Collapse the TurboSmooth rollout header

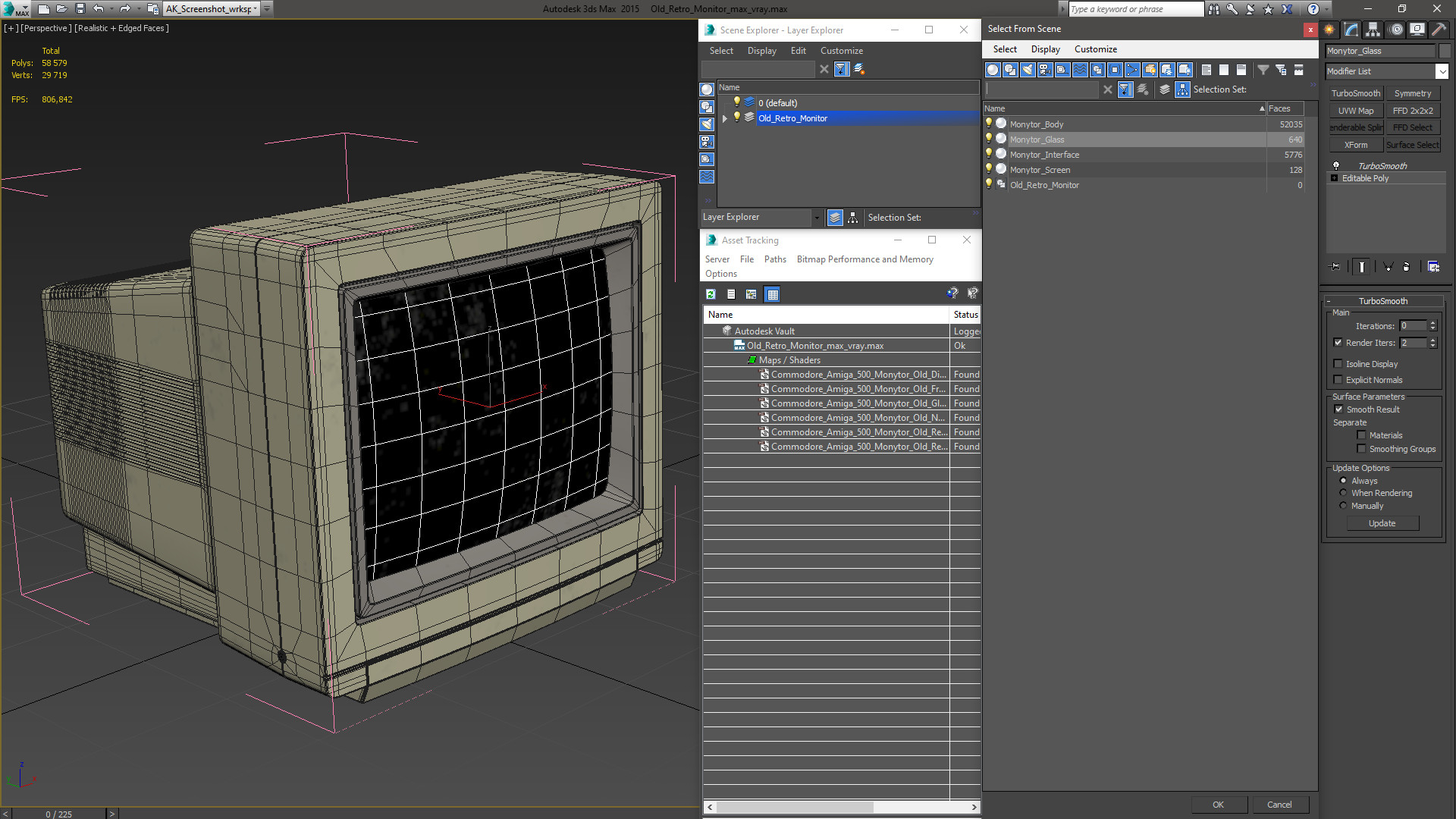pyautogui.click(x=1383, y=301)
